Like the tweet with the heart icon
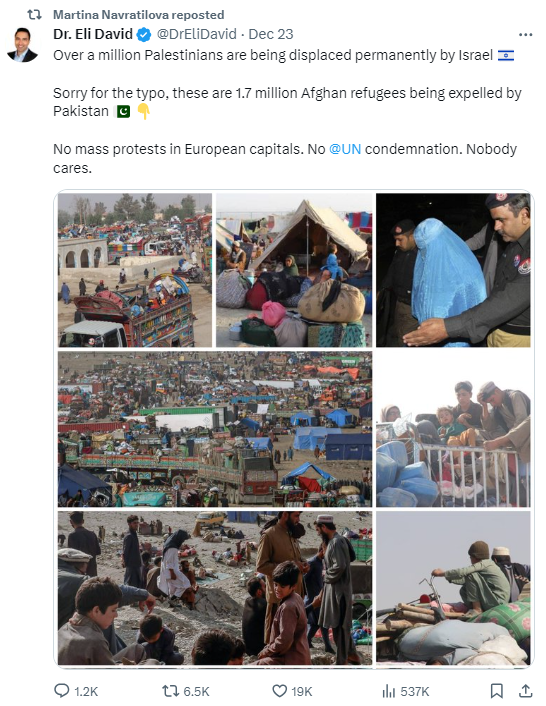 point(280,691)
